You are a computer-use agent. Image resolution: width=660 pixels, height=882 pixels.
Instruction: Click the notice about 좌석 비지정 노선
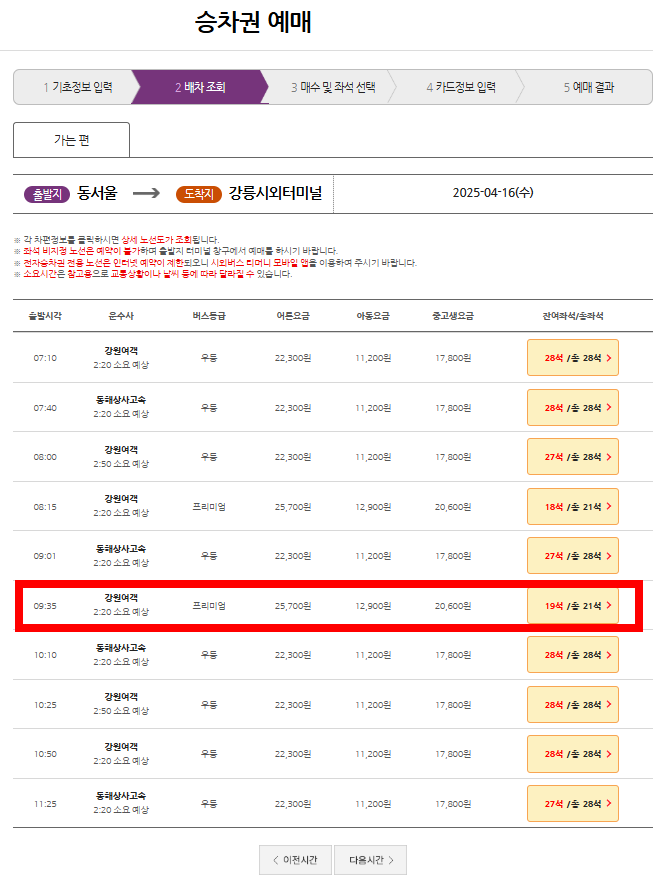[176, 251]
